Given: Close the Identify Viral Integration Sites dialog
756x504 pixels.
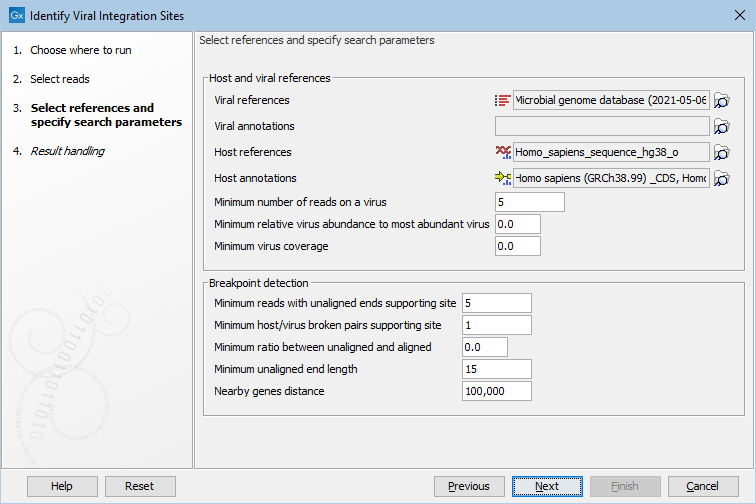Looking at the screenshot, I should (733, 16).
